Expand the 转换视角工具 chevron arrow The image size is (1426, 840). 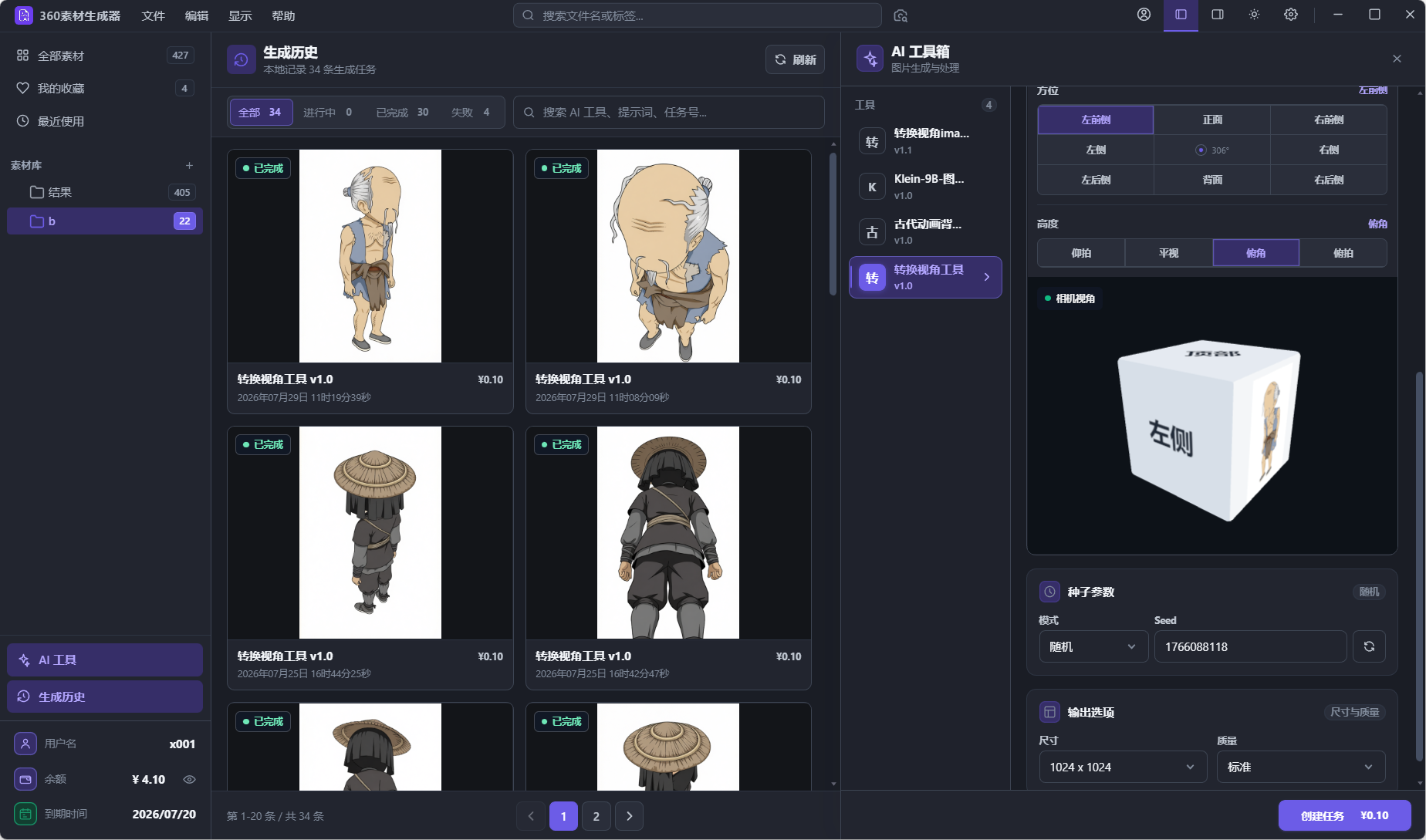[x=987, y=277]
